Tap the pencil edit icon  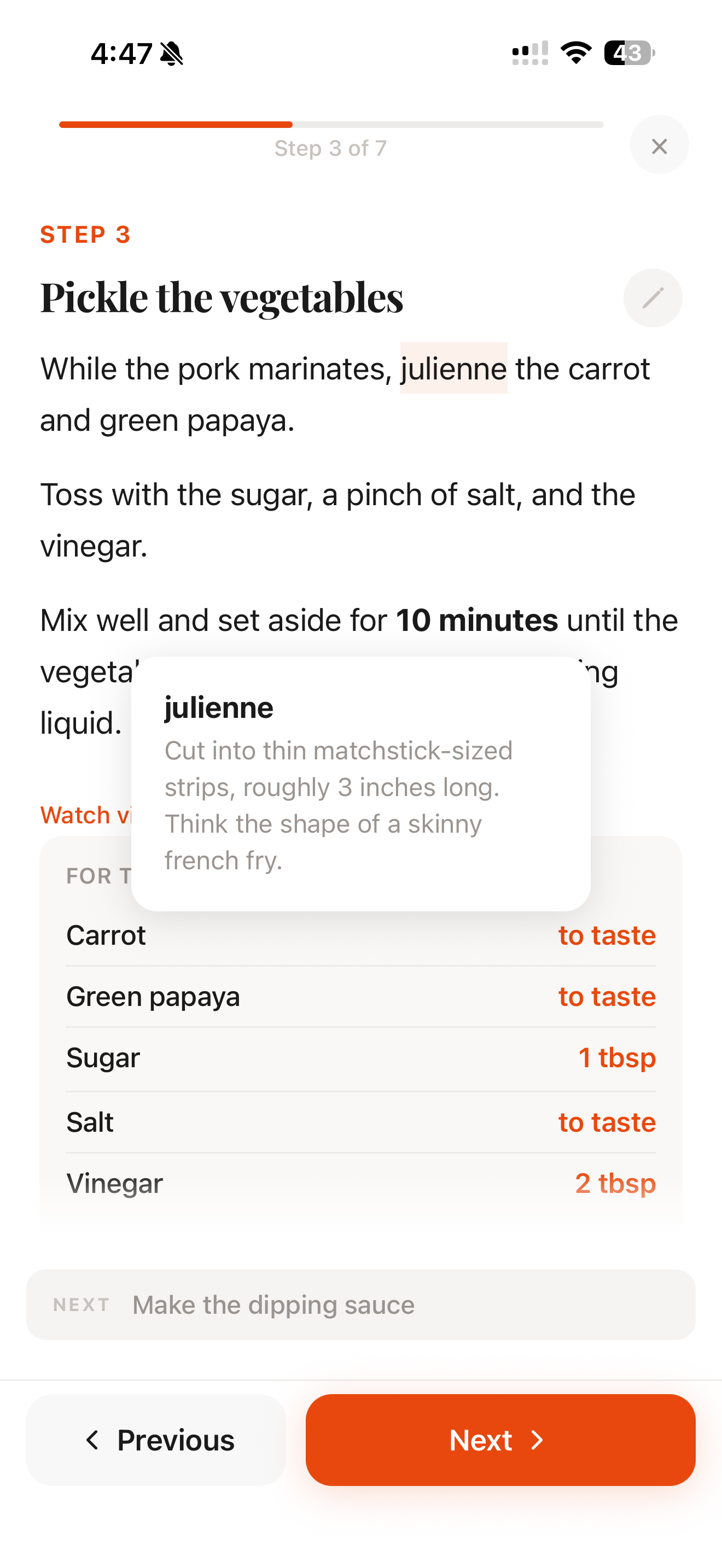[x=653, y=297]
